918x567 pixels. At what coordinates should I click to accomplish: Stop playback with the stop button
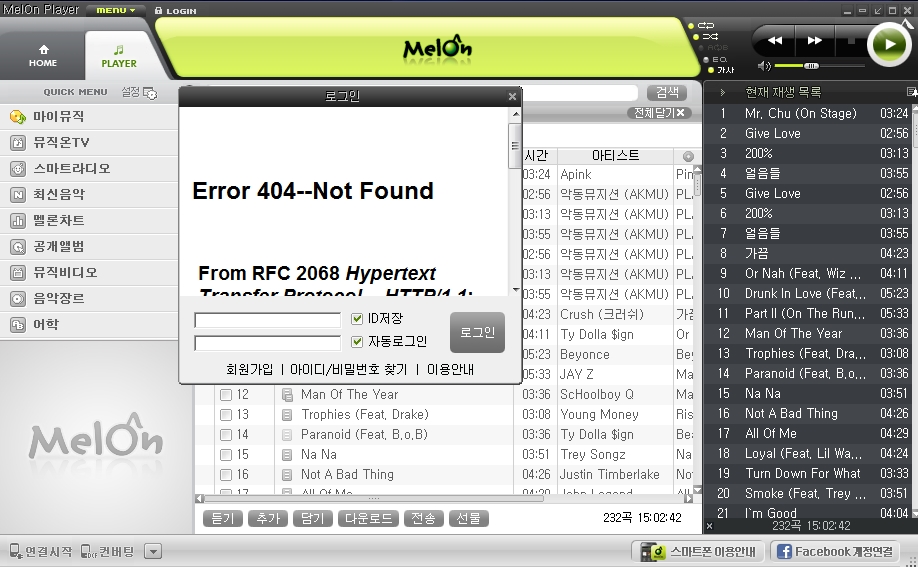pos(851,40)
